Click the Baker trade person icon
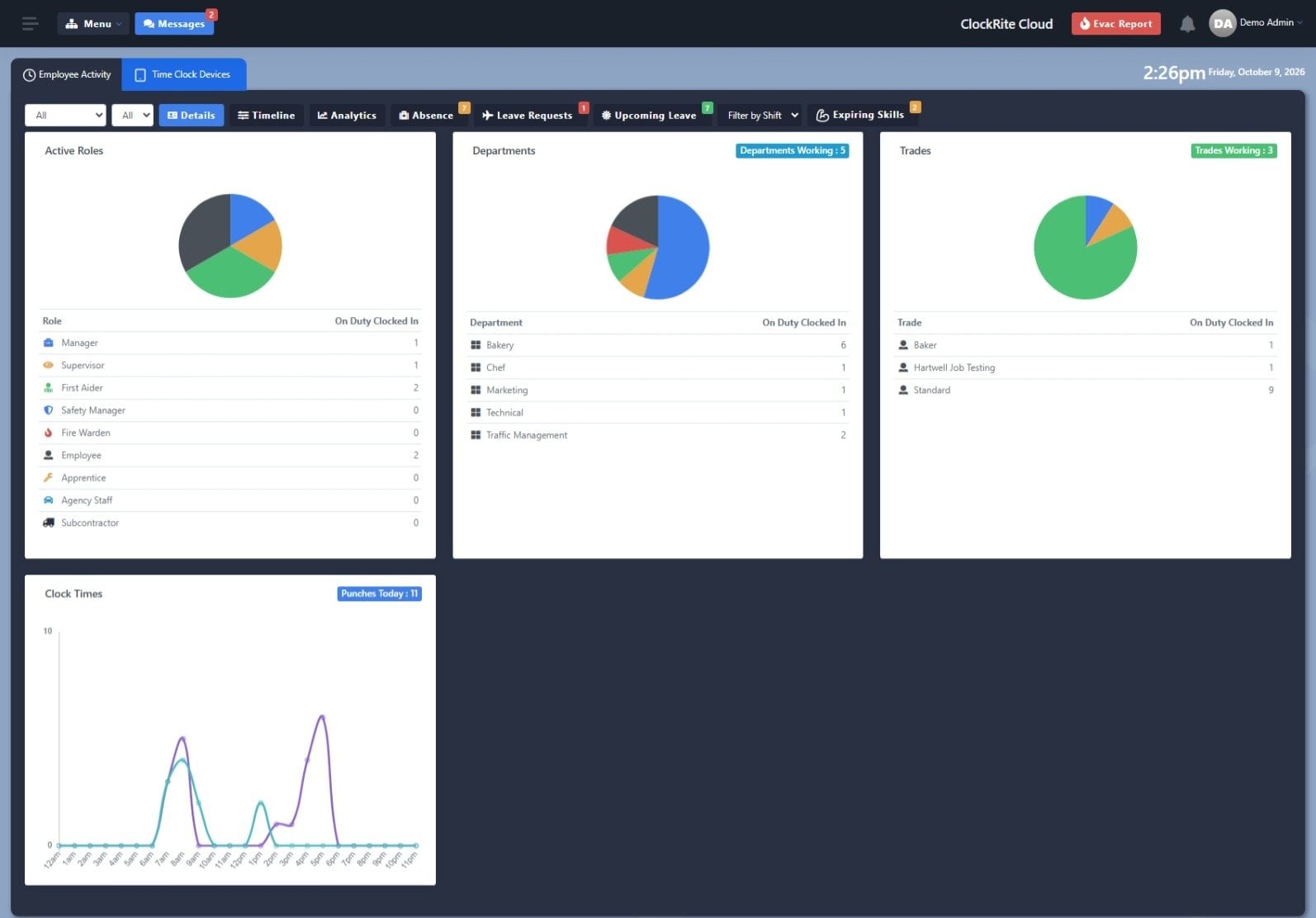Image resolution: width=1316 pixels, height=918 pixels. [x=903, y=345]
